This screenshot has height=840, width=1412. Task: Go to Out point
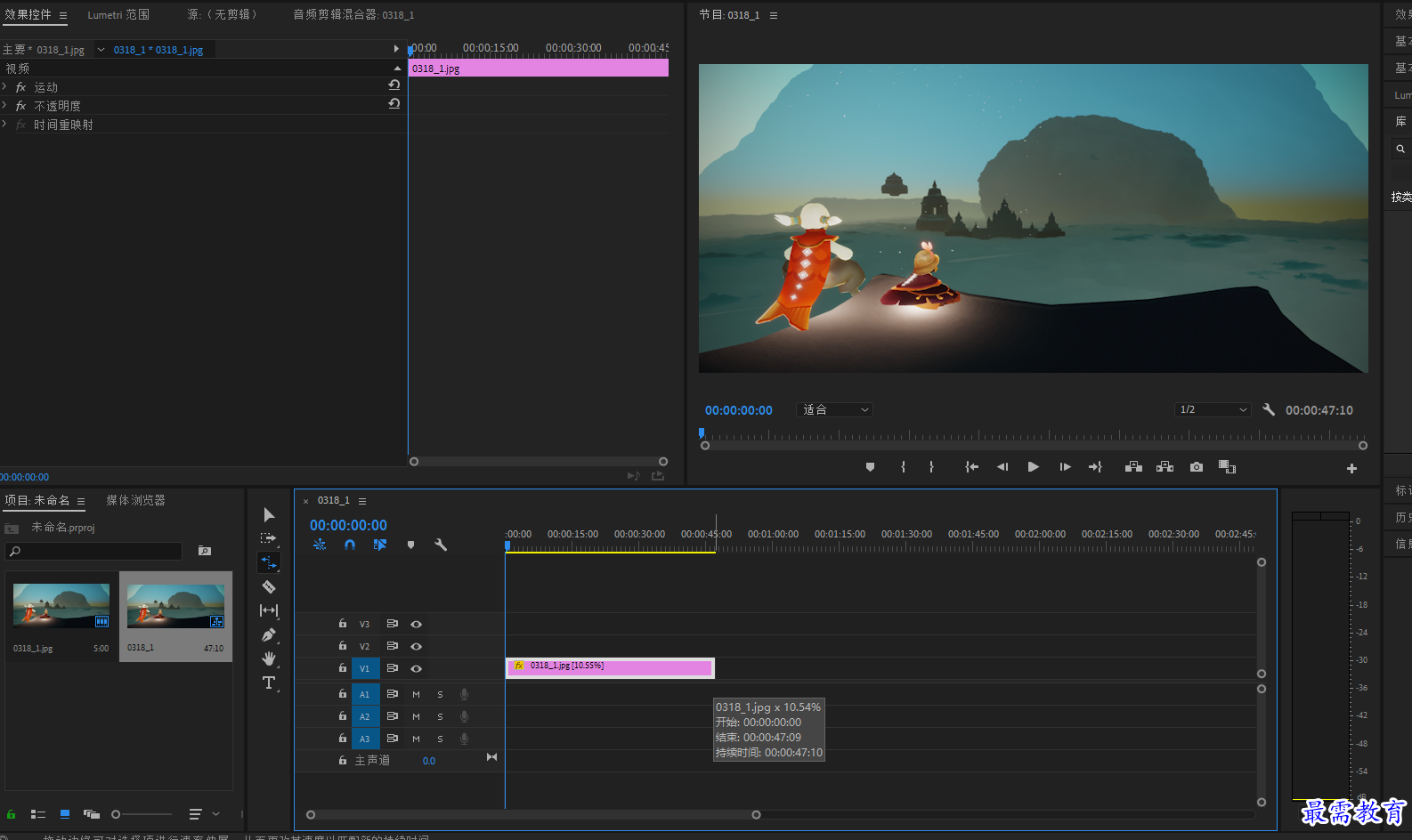[x=1095, y=467]
